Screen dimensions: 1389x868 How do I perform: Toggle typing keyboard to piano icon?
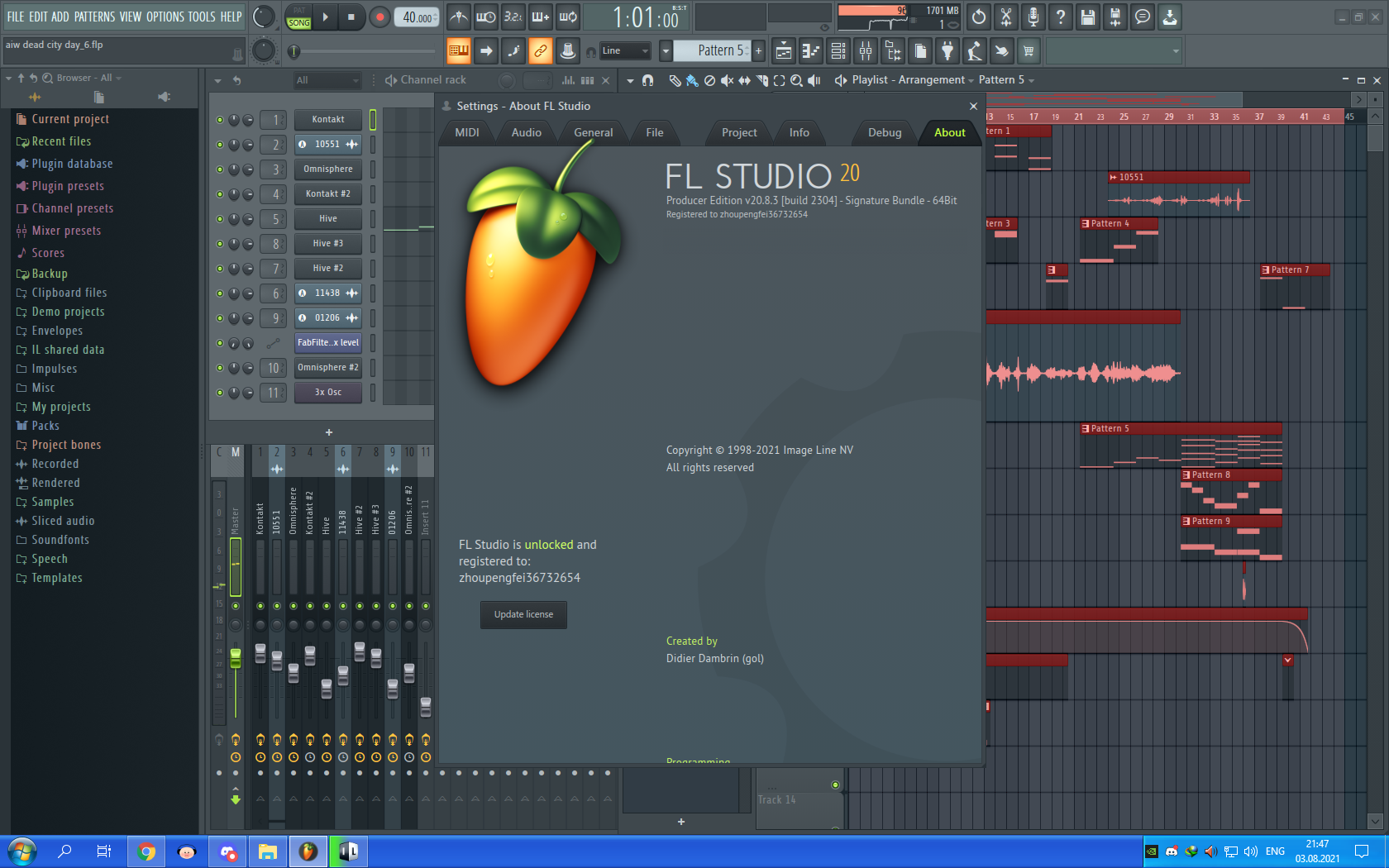click(459, 51)
